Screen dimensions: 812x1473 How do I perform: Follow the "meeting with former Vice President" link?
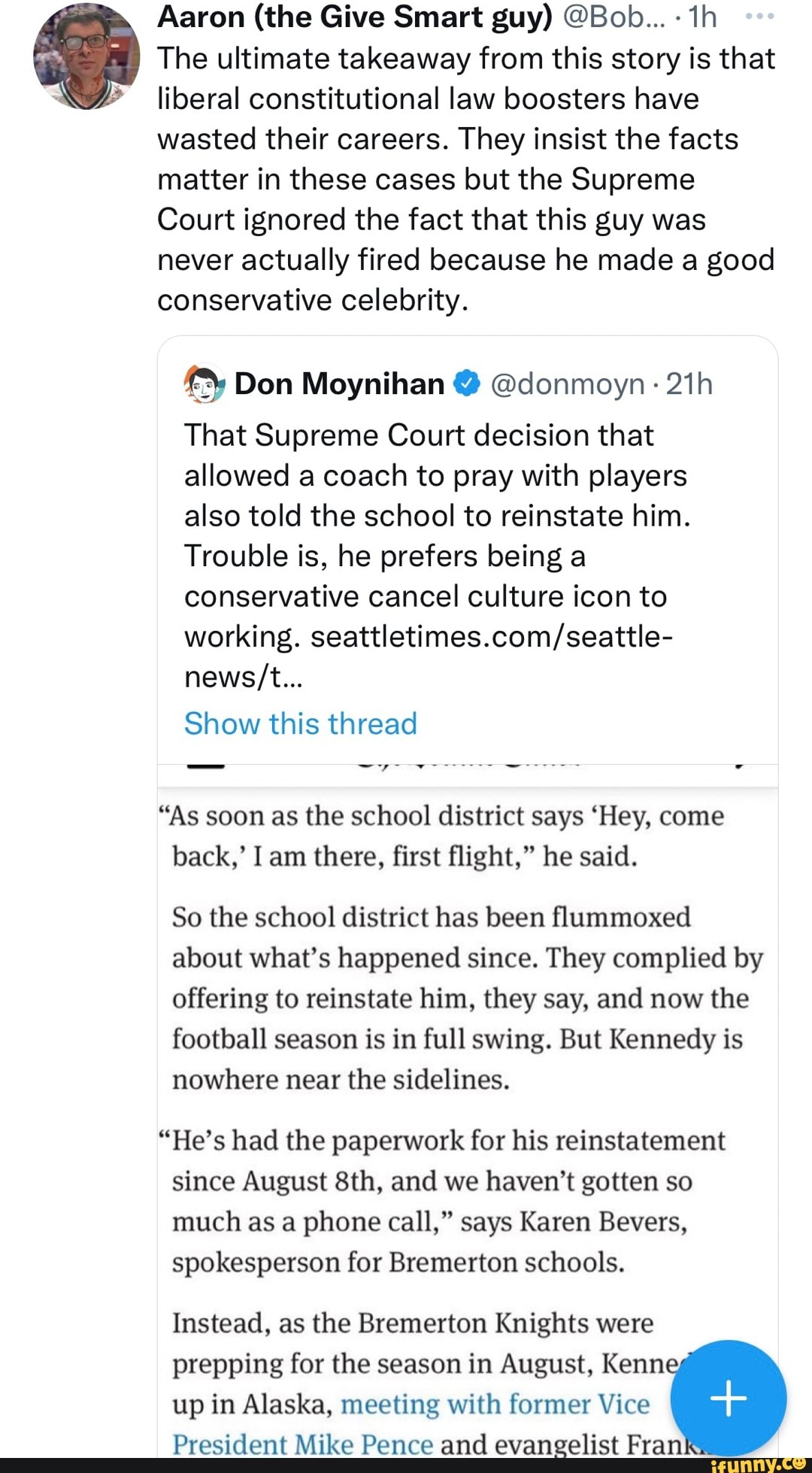[x=495, y=1405]
